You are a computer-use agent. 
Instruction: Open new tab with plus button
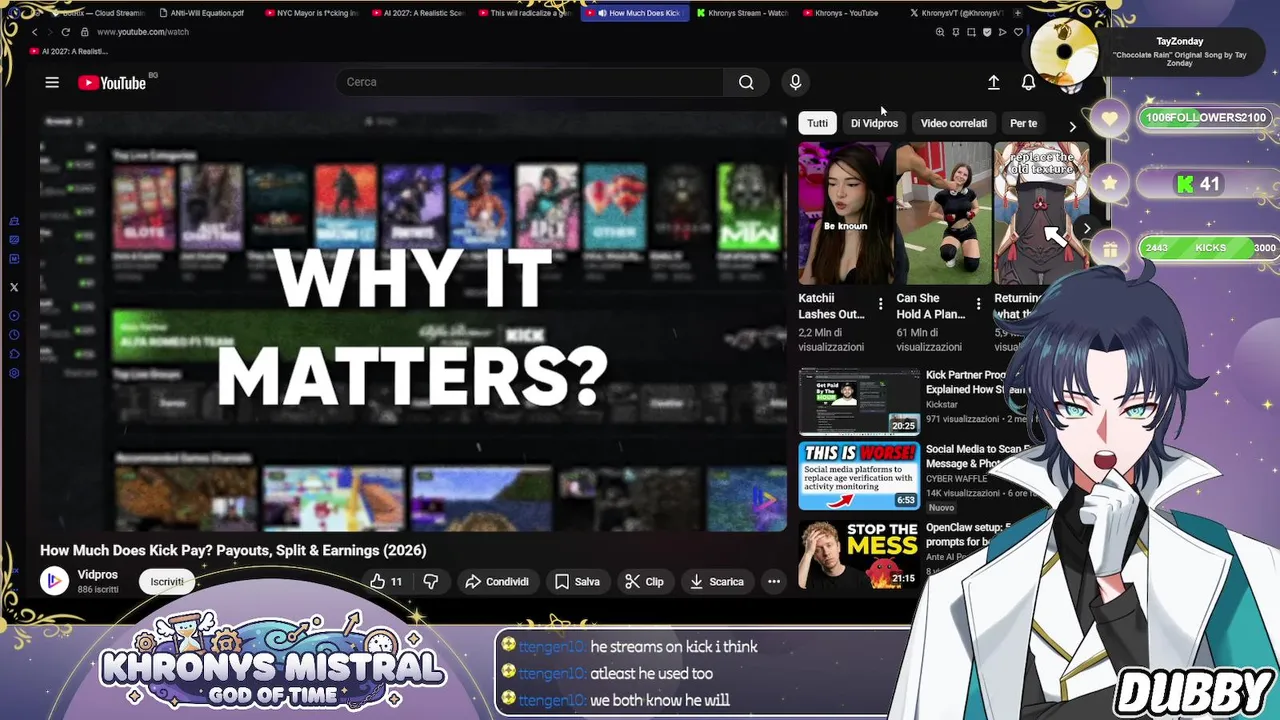[1017, 13]
